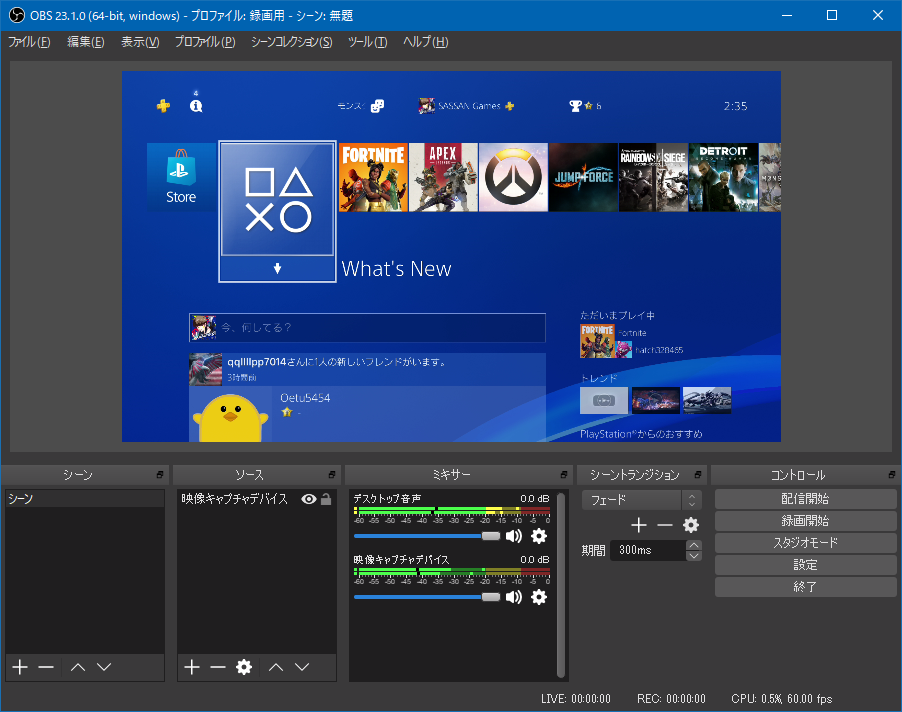Undock the ミキサー panel

coord(564,474)
